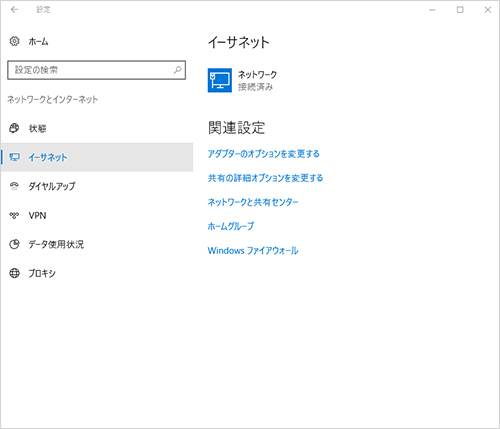Open the ホームグループ link

point(231,226)
